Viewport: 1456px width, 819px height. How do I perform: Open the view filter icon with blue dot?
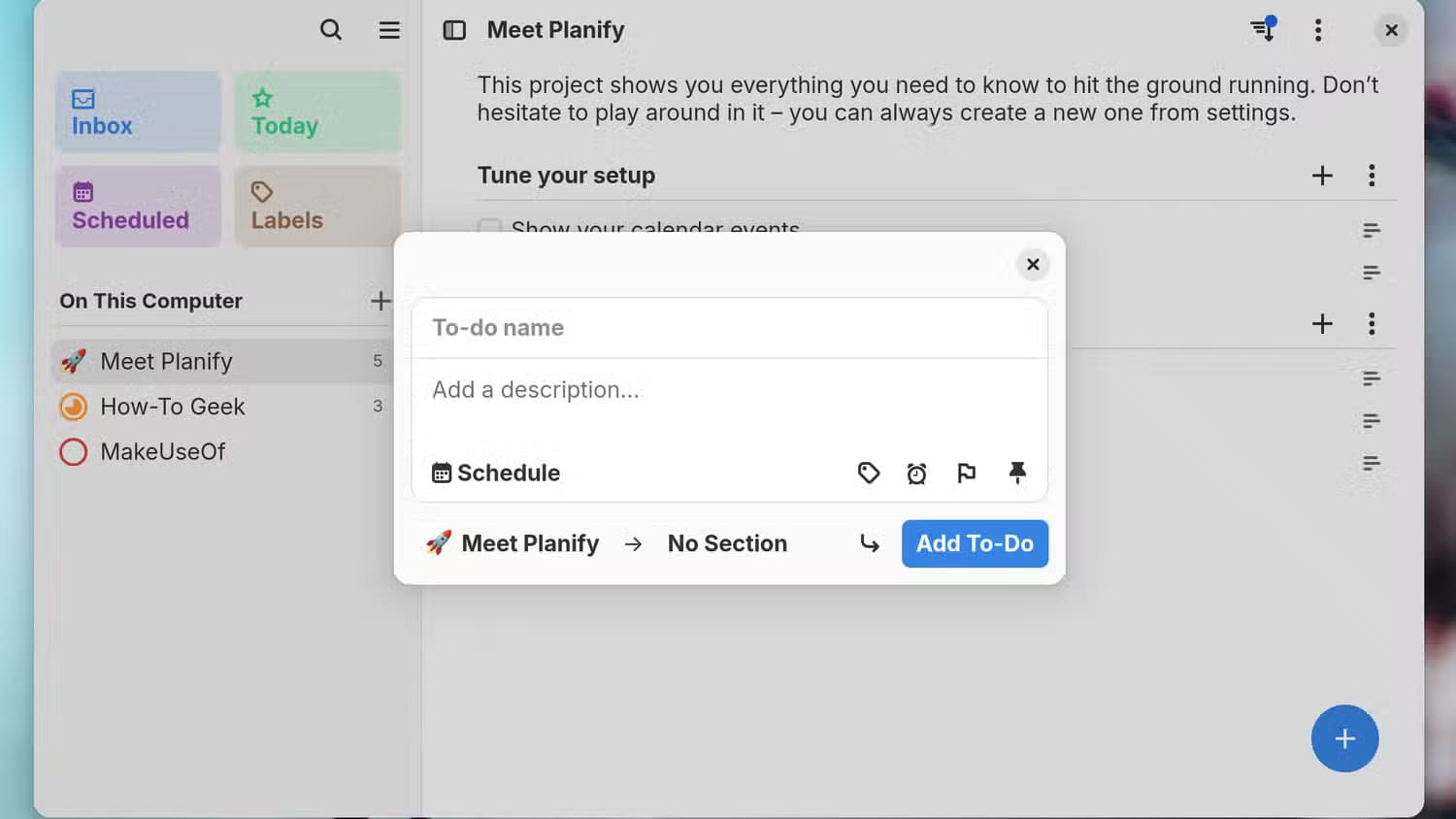(x=1264, y=29)
